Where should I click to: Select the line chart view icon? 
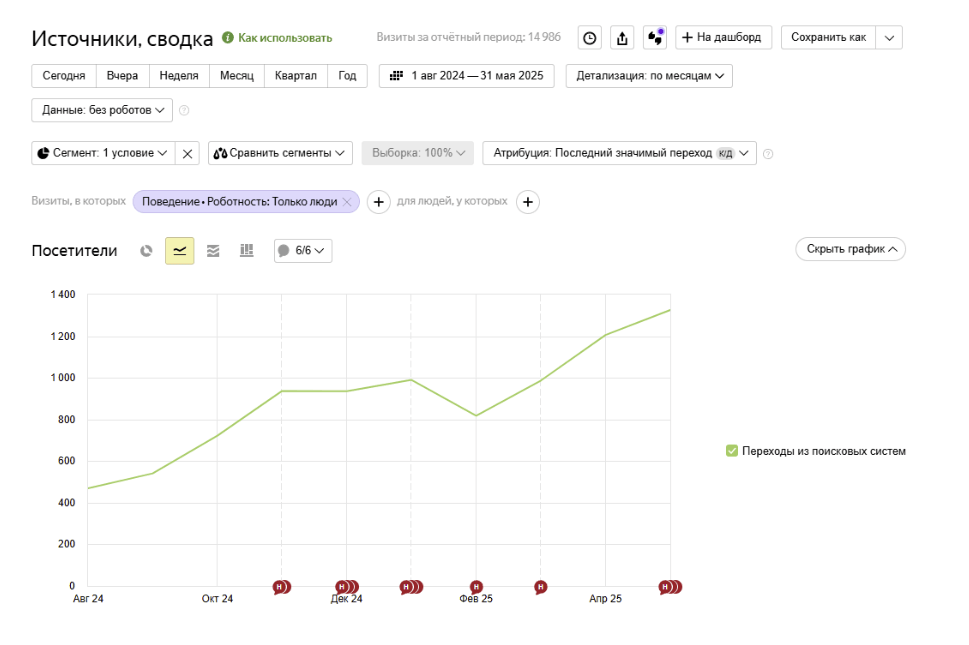[180, 251]
